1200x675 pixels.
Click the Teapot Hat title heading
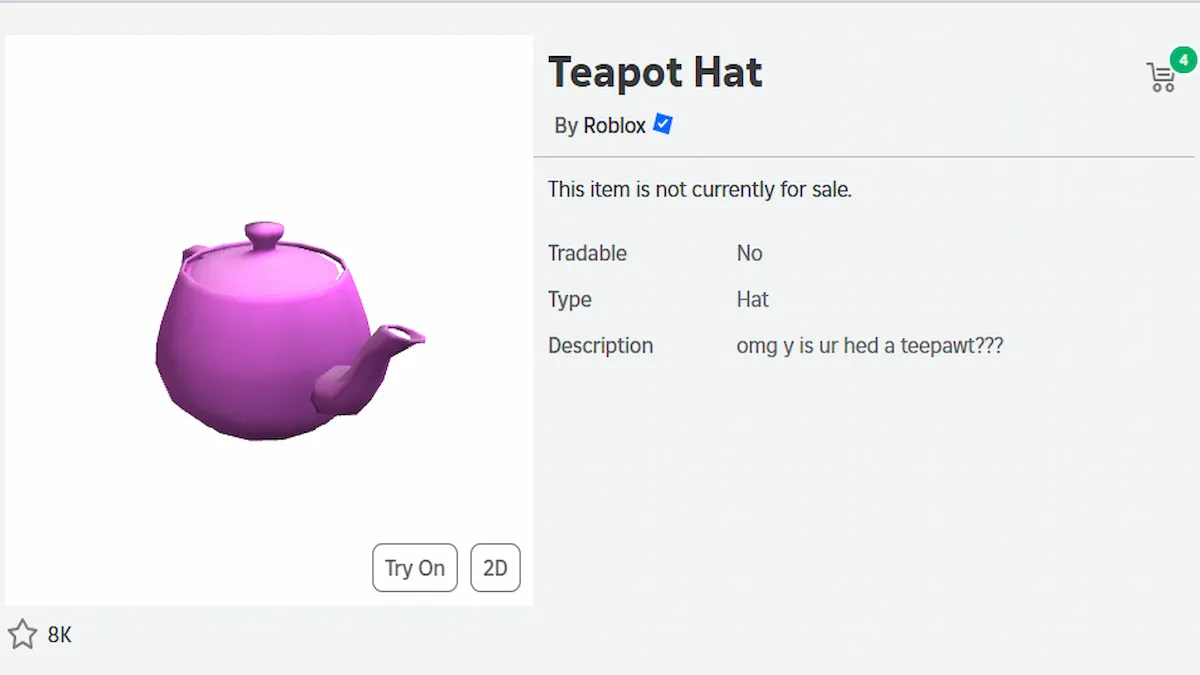(655, 72)
